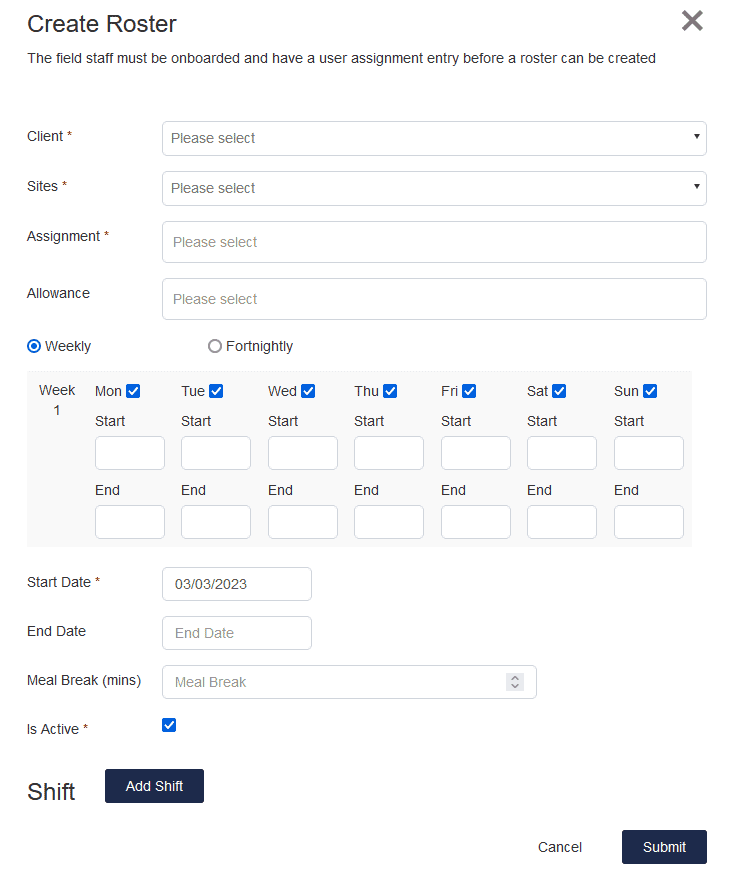Click the Meal Break spinner arrows

tap(515, 682)
